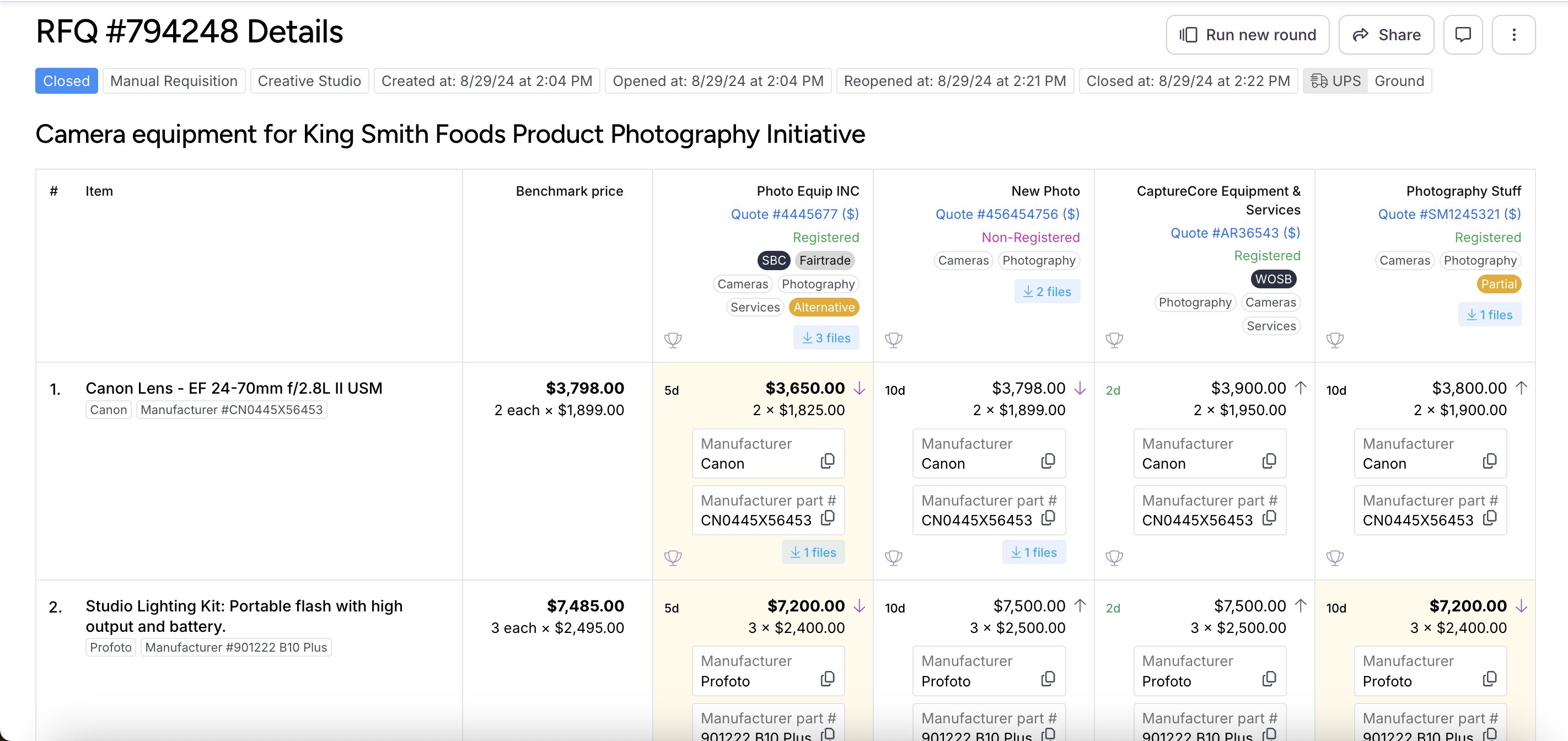The width and height of the screenshot is (1568, 741).
Task: Click the Profoto brand tag under item 2
Action: [110, 647]
